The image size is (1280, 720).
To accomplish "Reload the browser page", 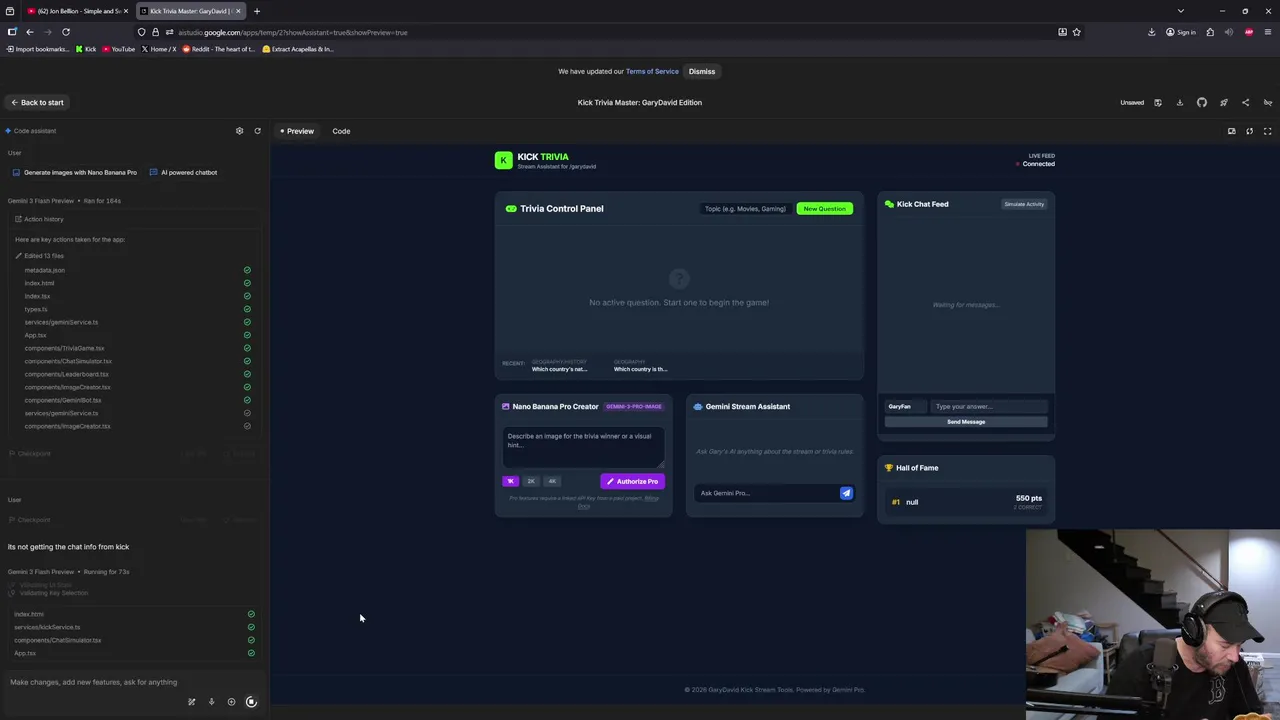I will [66, 32].
